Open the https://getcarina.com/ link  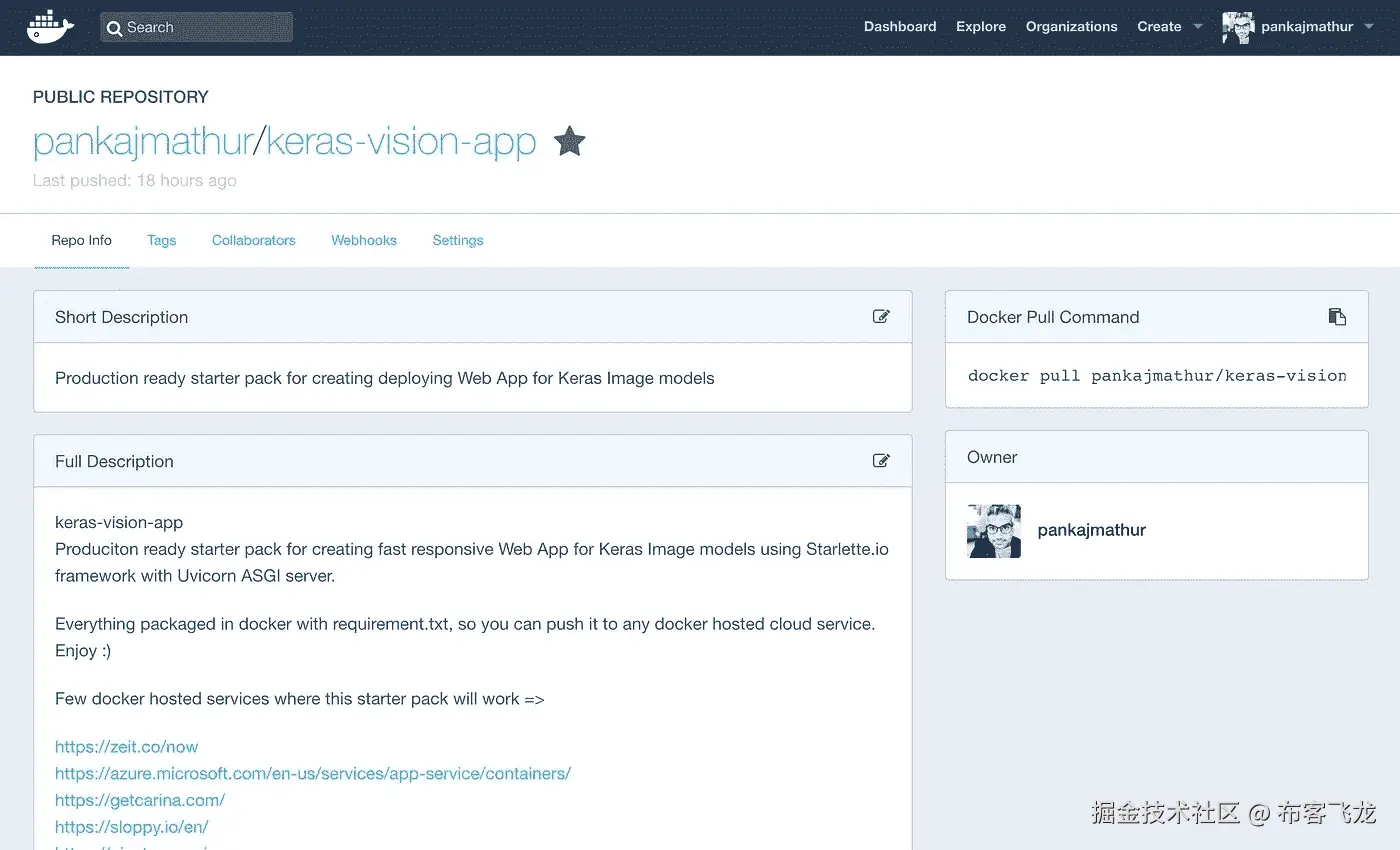tap(140, 800)
